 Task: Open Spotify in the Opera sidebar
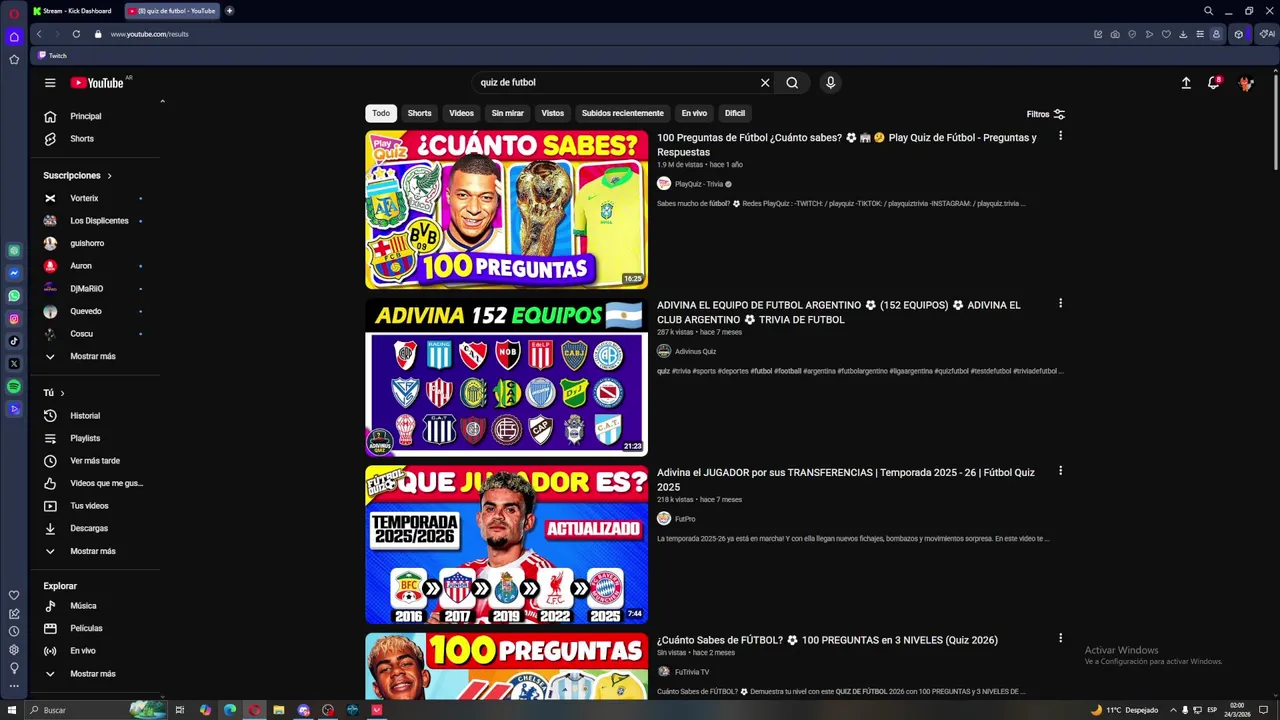pyautogui.click(x=14, y=386)
